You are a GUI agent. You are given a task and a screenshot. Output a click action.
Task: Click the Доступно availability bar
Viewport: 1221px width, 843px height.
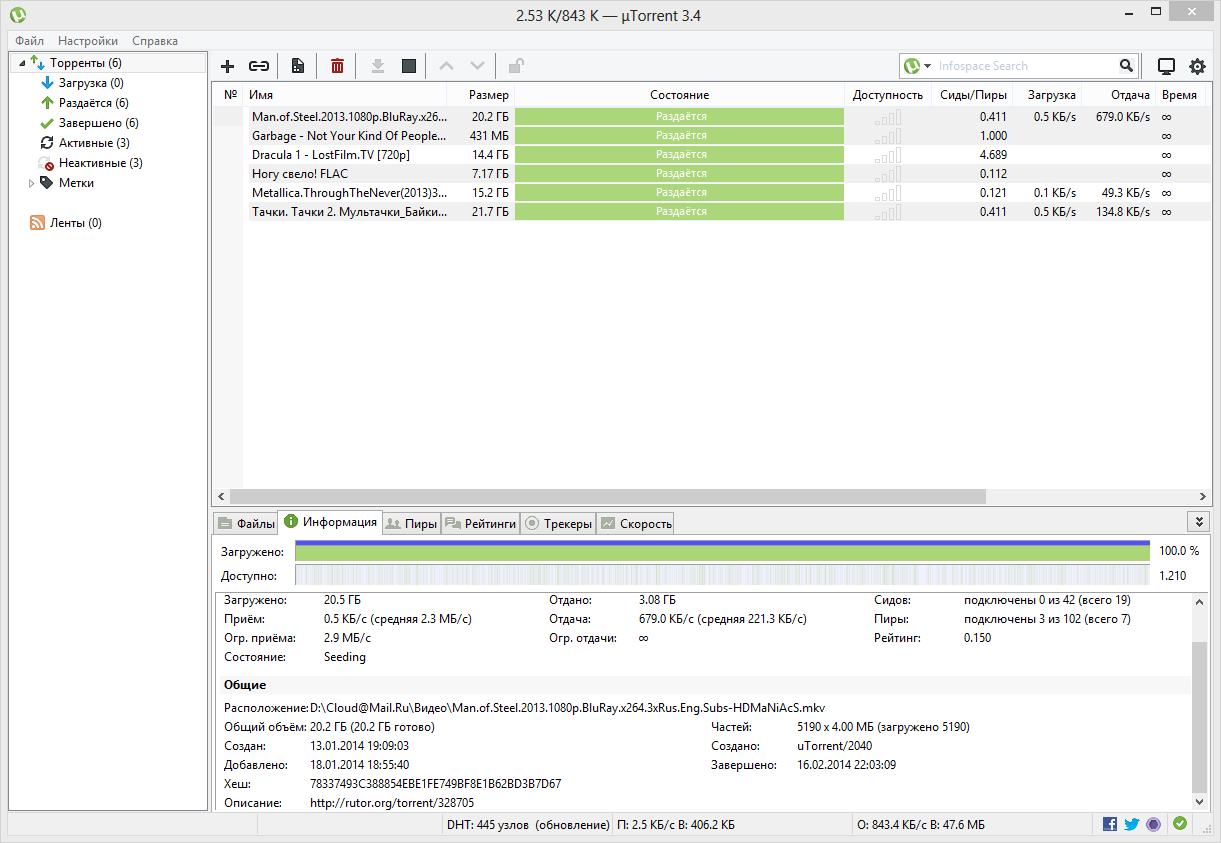(x=722, y=575)
